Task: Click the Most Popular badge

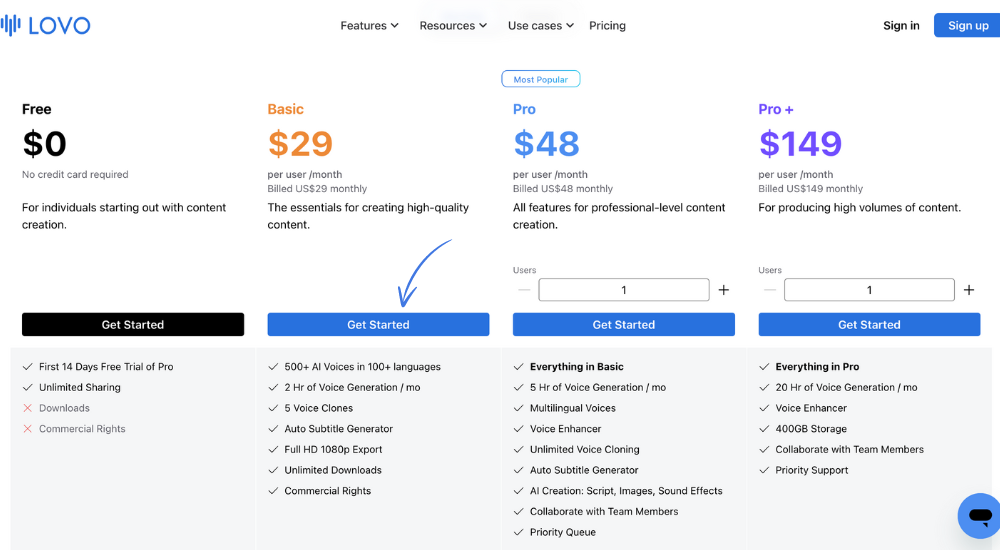Action: [x=541, y=79]
